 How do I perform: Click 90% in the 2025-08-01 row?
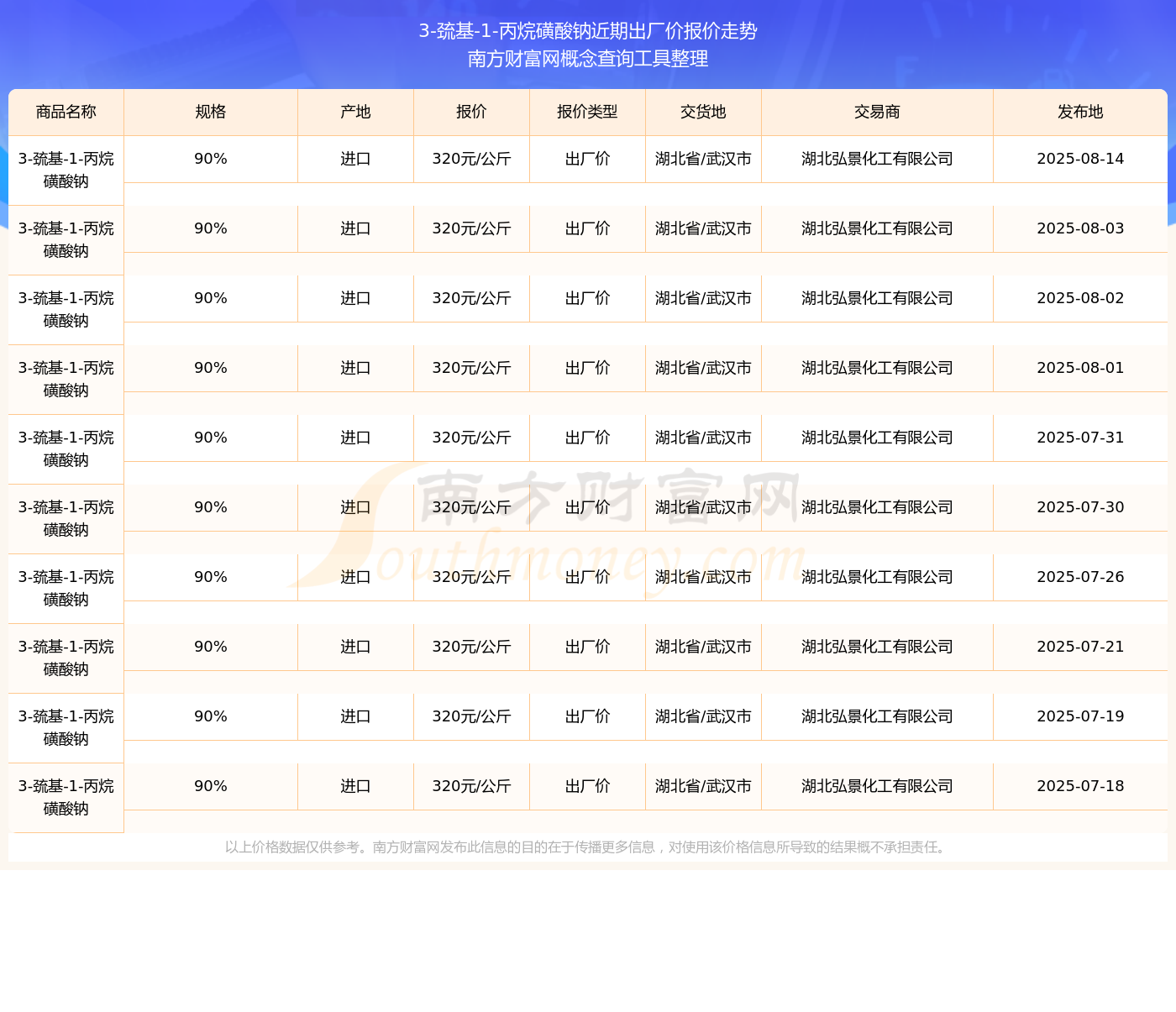click(211, 368)
